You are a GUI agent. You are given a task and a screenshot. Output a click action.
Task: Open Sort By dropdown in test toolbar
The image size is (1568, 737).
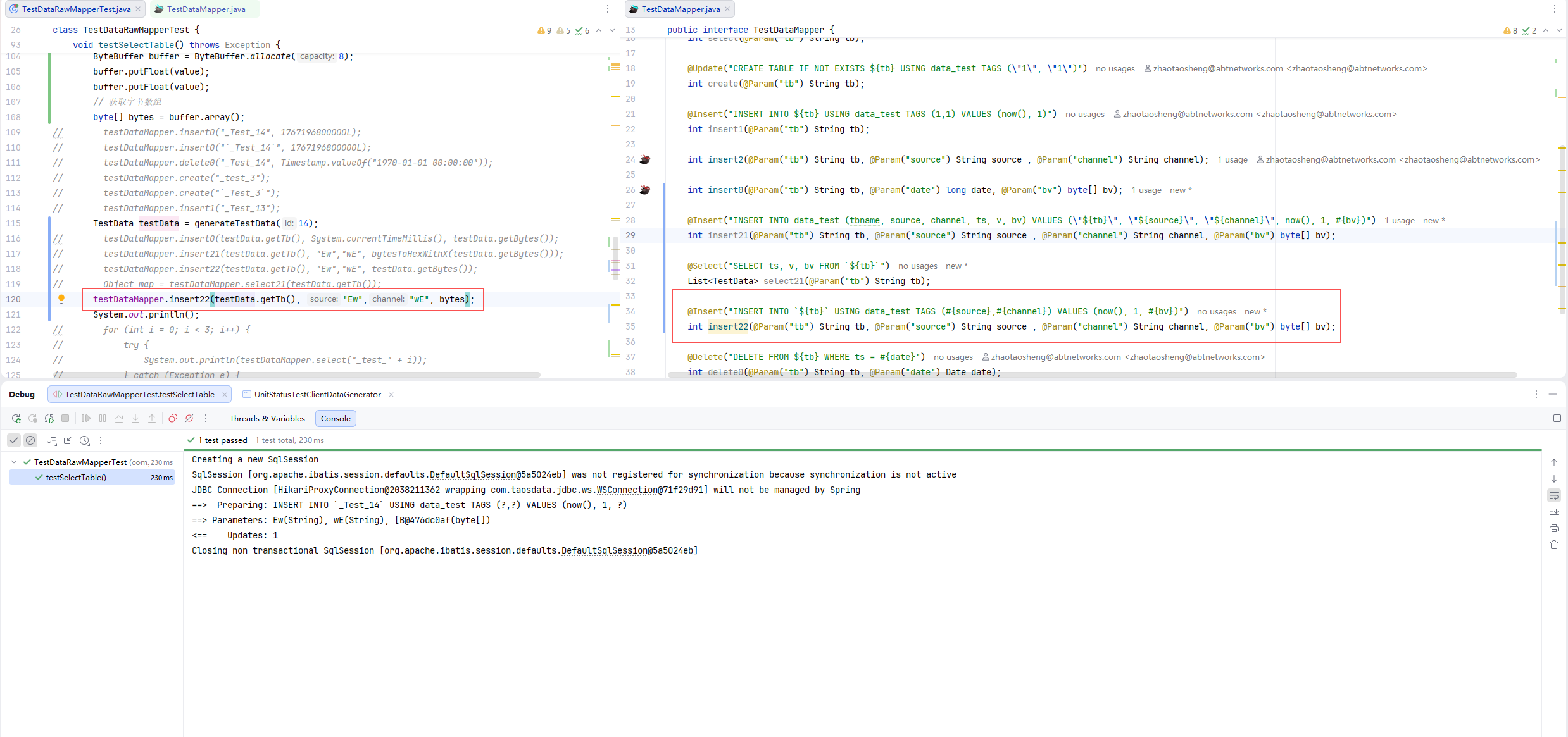52,440
